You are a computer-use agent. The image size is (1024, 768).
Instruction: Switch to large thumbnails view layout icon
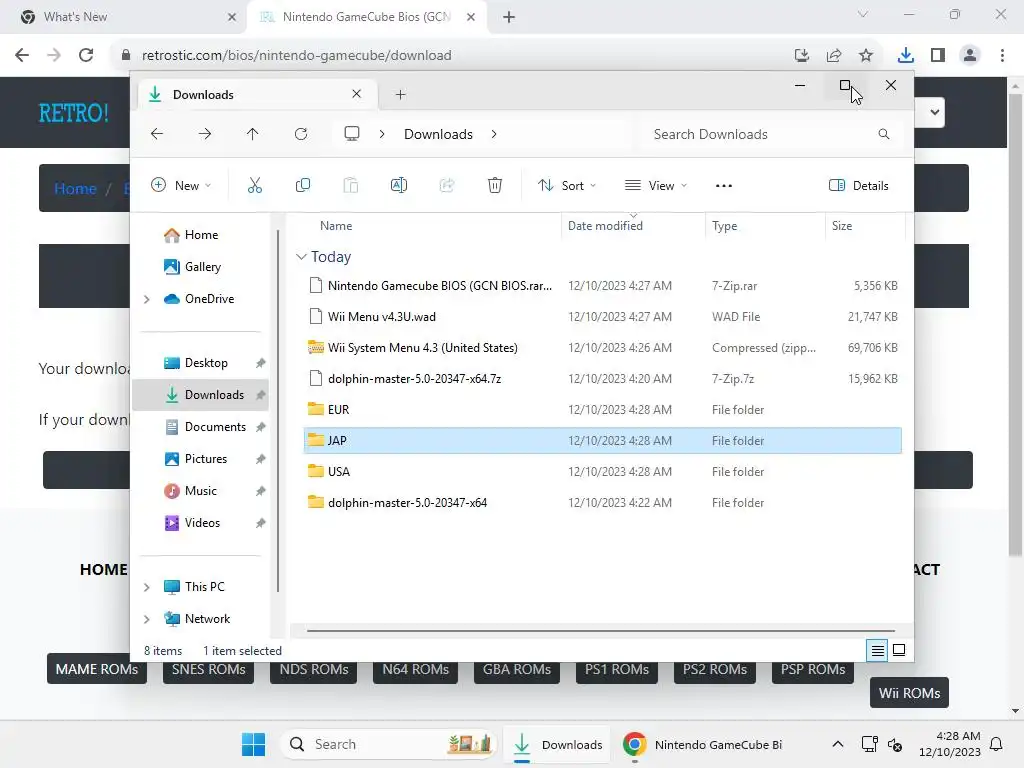[x=899, y=650]
